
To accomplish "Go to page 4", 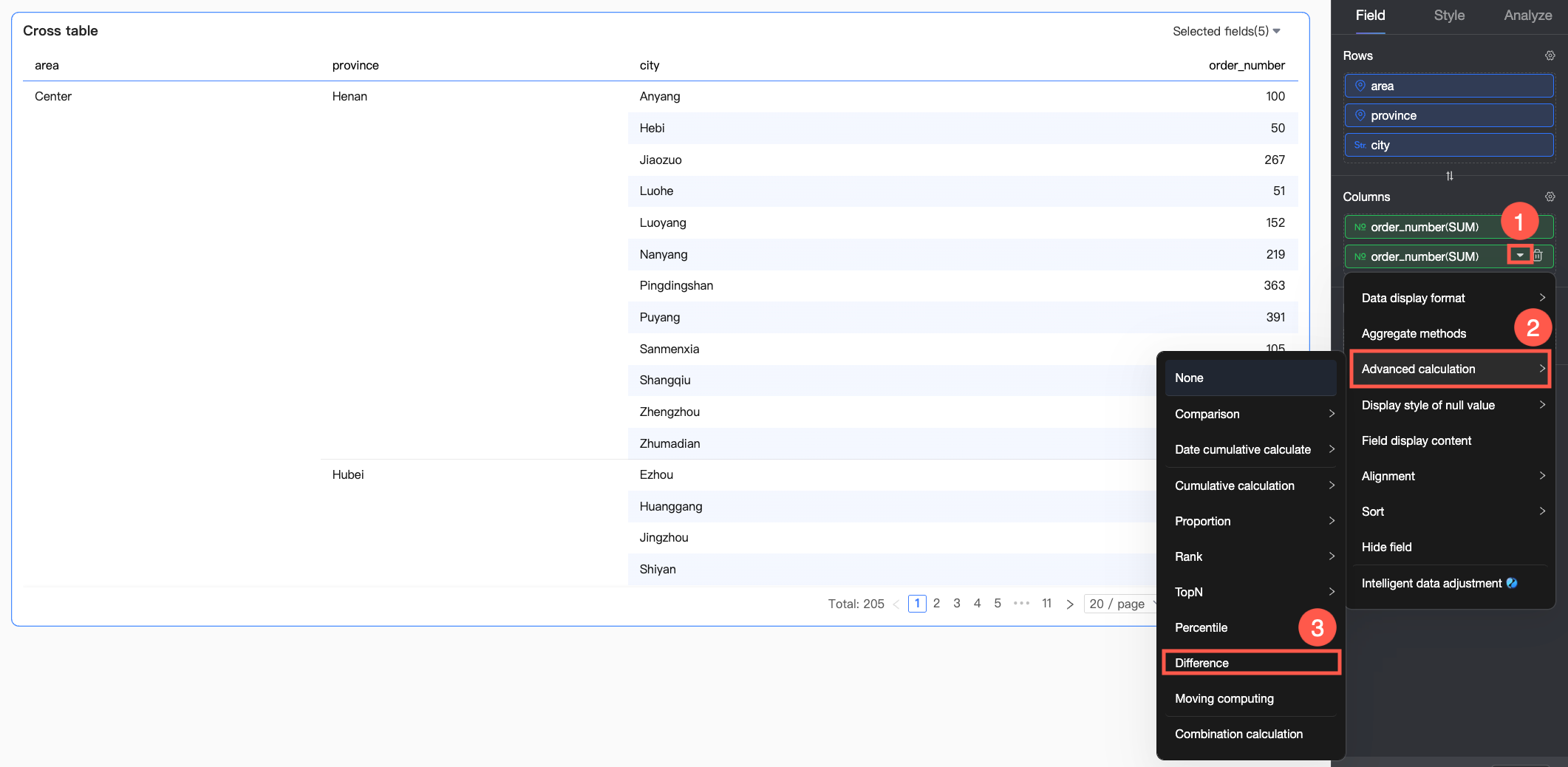I will click(x=977, y=604).
